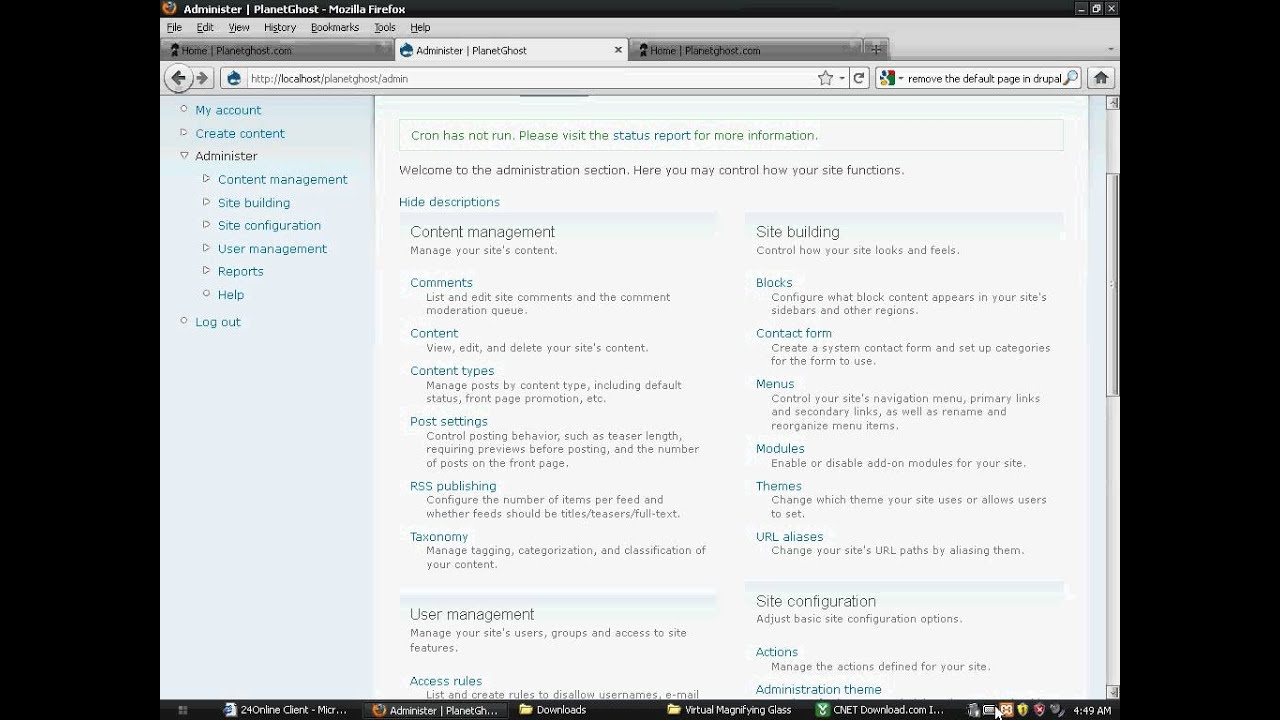Open the history dropdown in address bar

(x=842, y=78)
